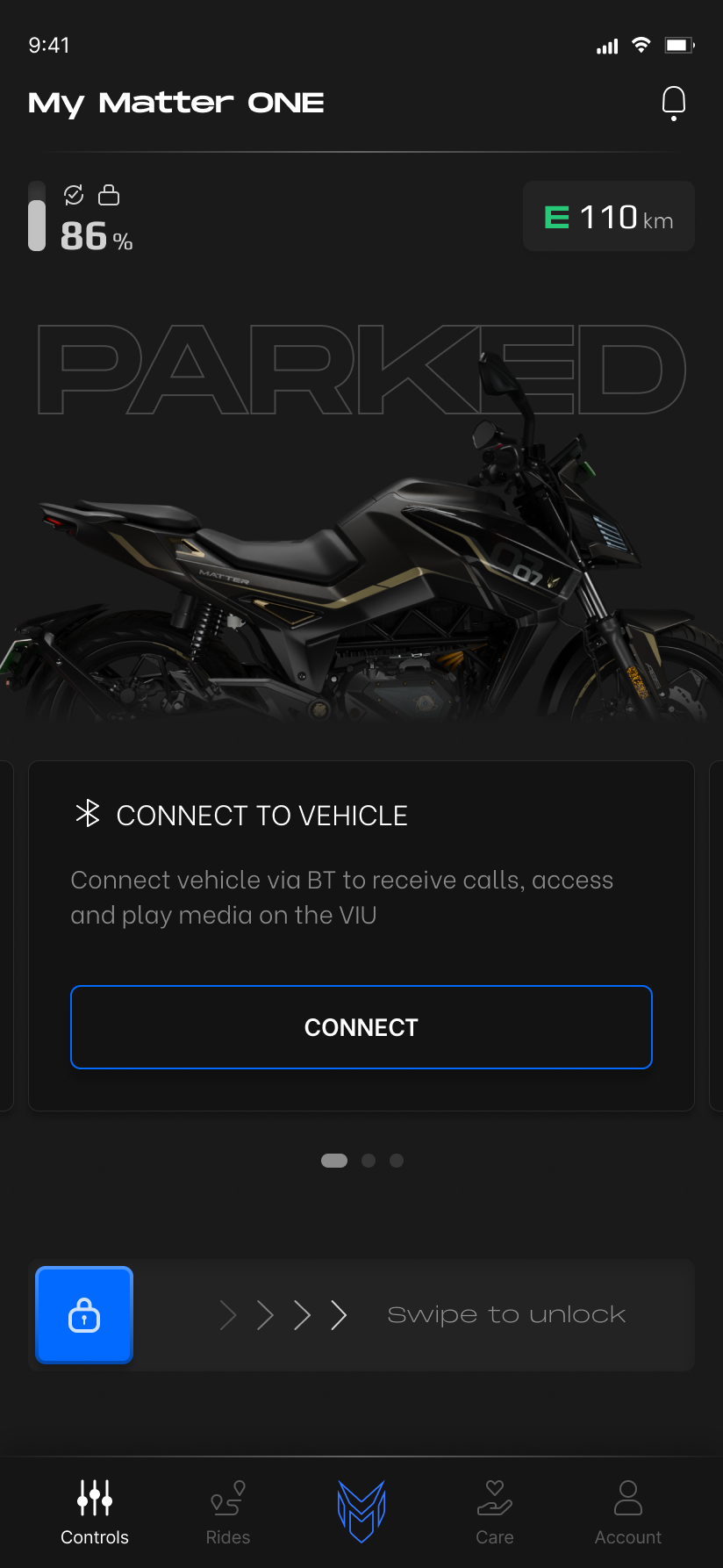Click the CONNECT button
Image resolution: width=723 pixels, height=1568 pixels.
(361, 1027)
